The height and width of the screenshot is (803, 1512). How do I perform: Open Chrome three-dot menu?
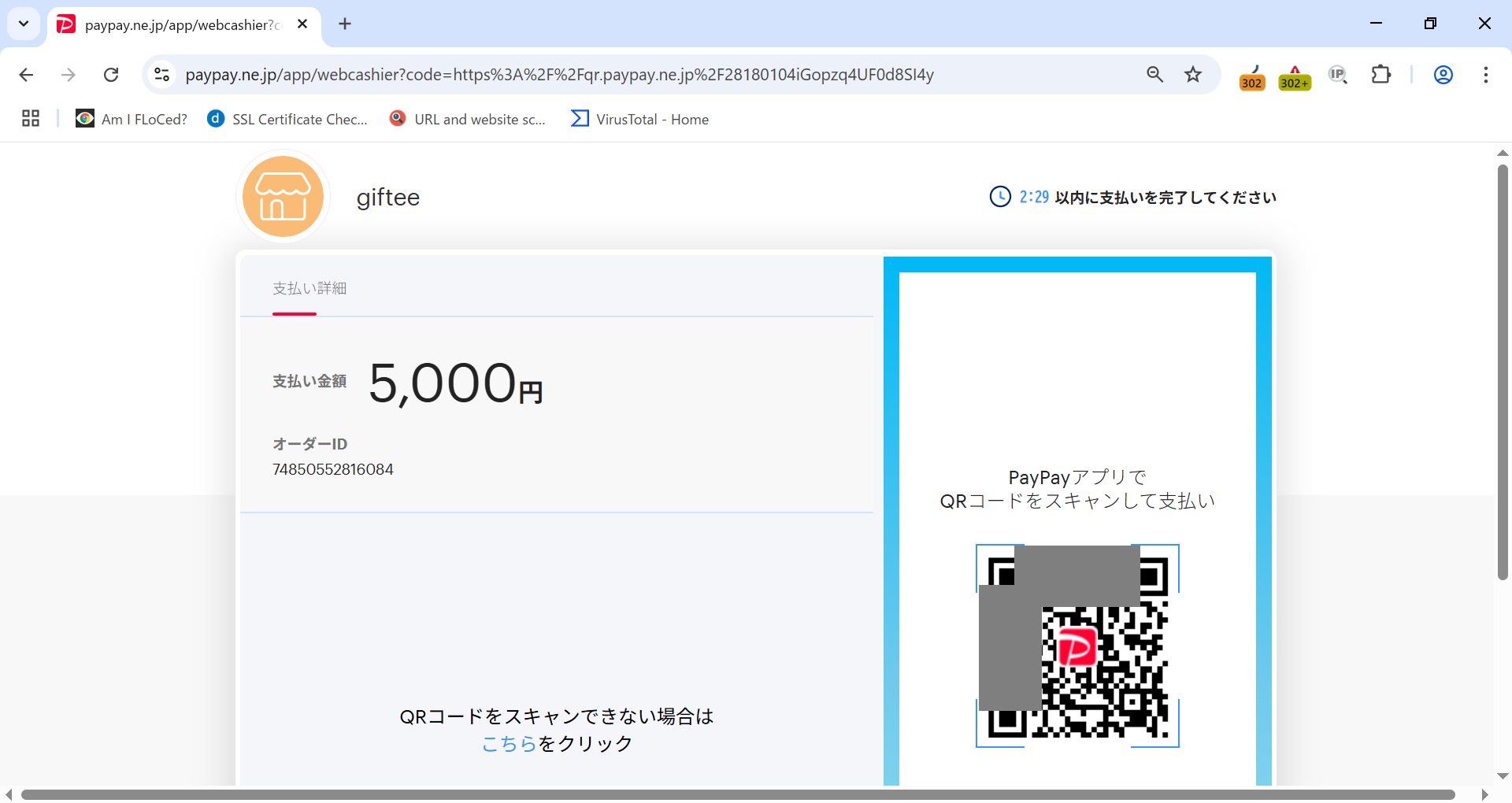click(x=1486, y=75)
